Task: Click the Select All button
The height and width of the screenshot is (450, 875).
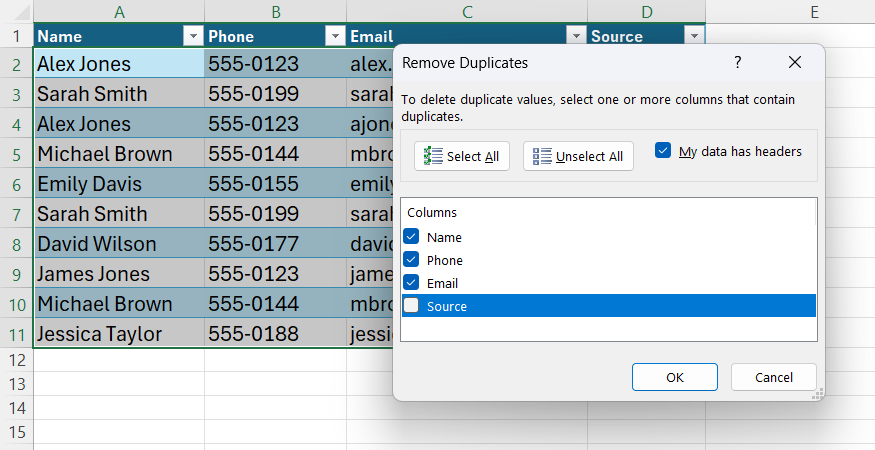Action: (x=461, y=156)
